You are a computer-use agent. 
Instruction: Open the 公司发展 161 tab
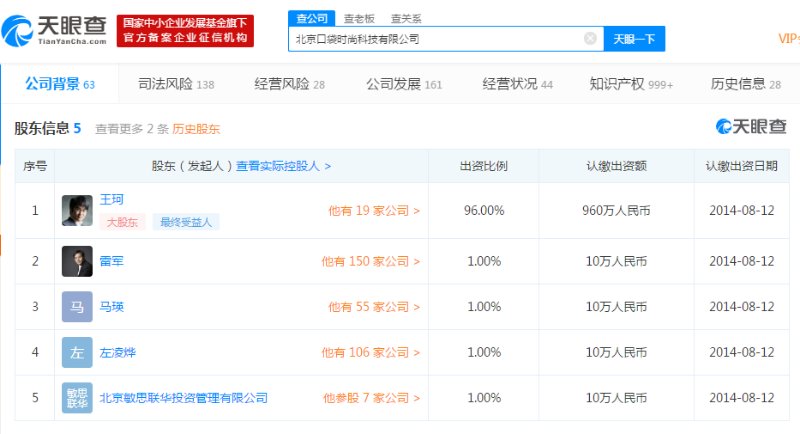coord(404,84)
